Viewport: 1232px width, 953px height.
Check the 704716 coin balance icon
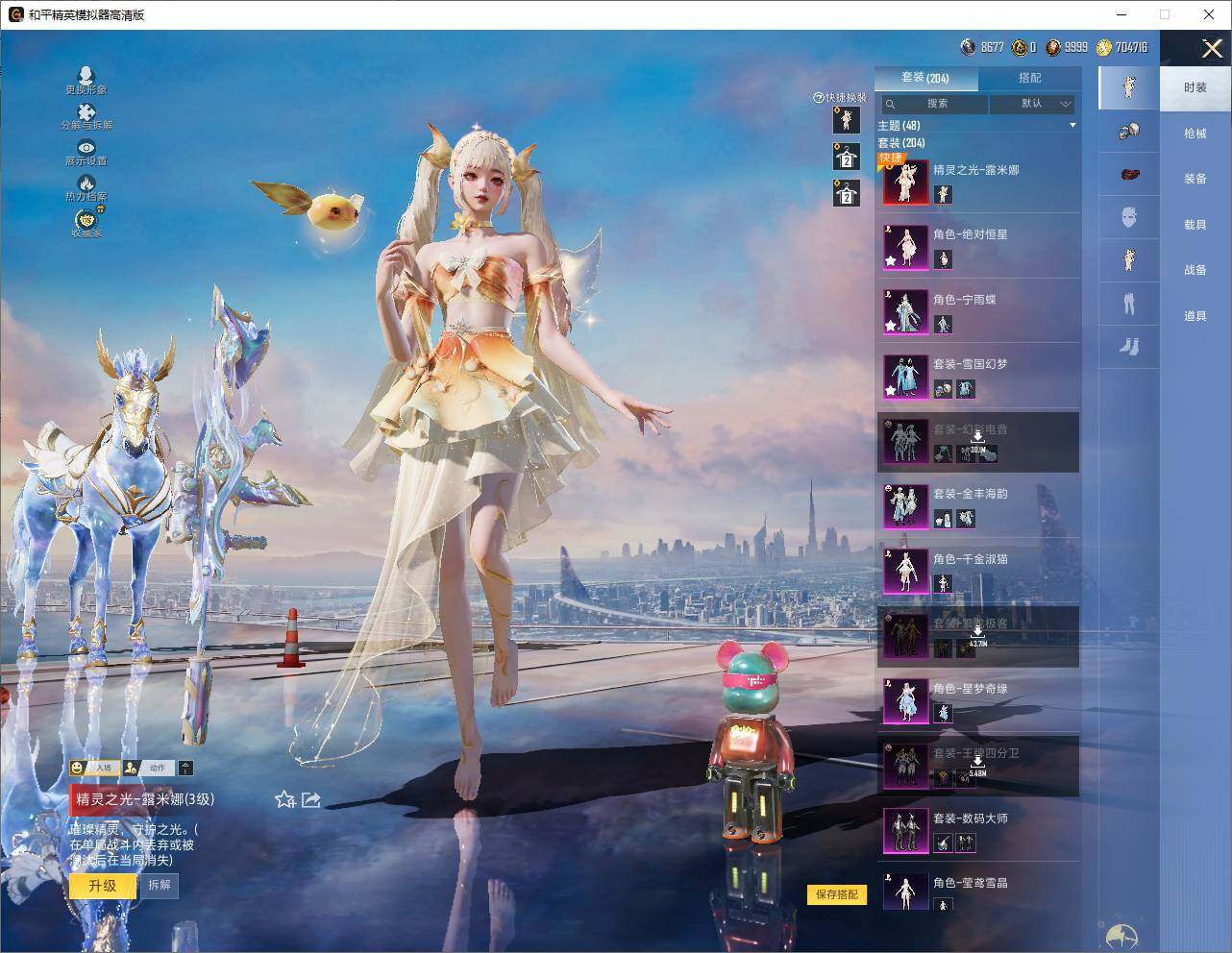pos(1104,47)
